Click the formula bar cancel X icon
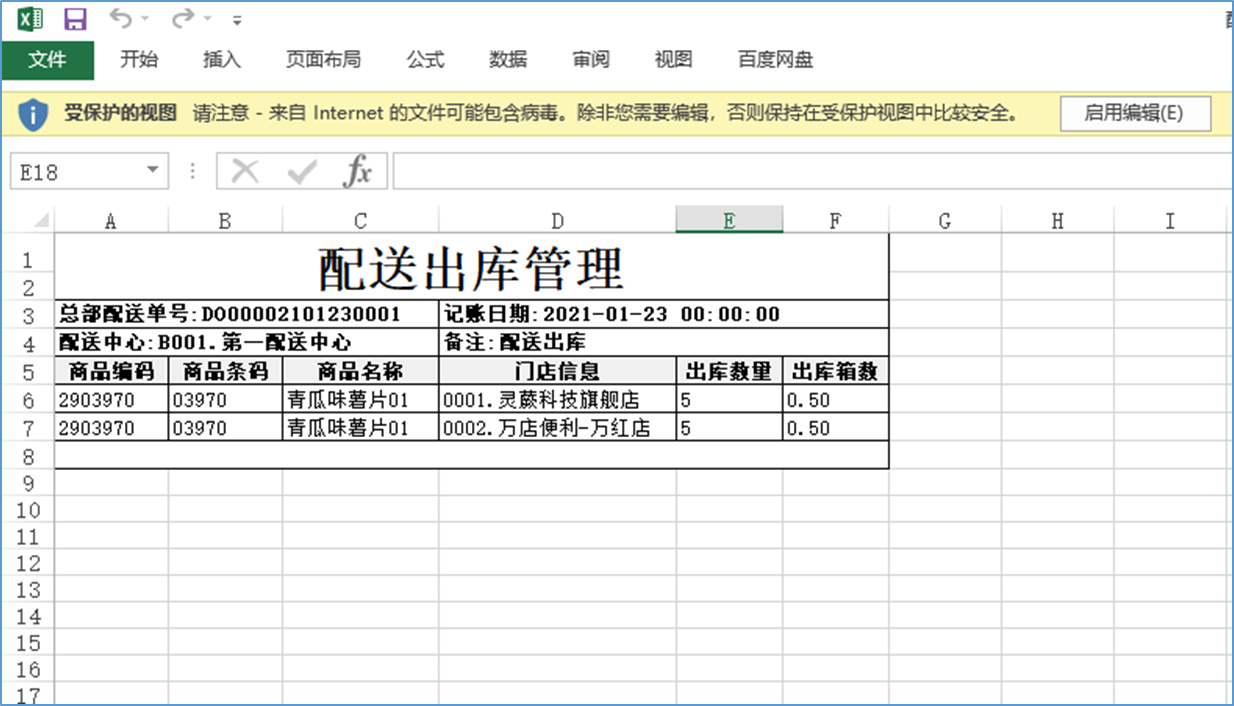The image size is (1234, 706). [245, 172]
